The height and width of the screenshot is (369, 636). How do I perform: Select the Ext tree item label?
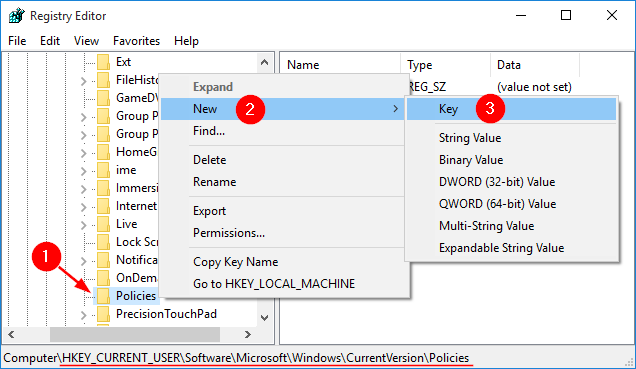click(x=123, y=62)
